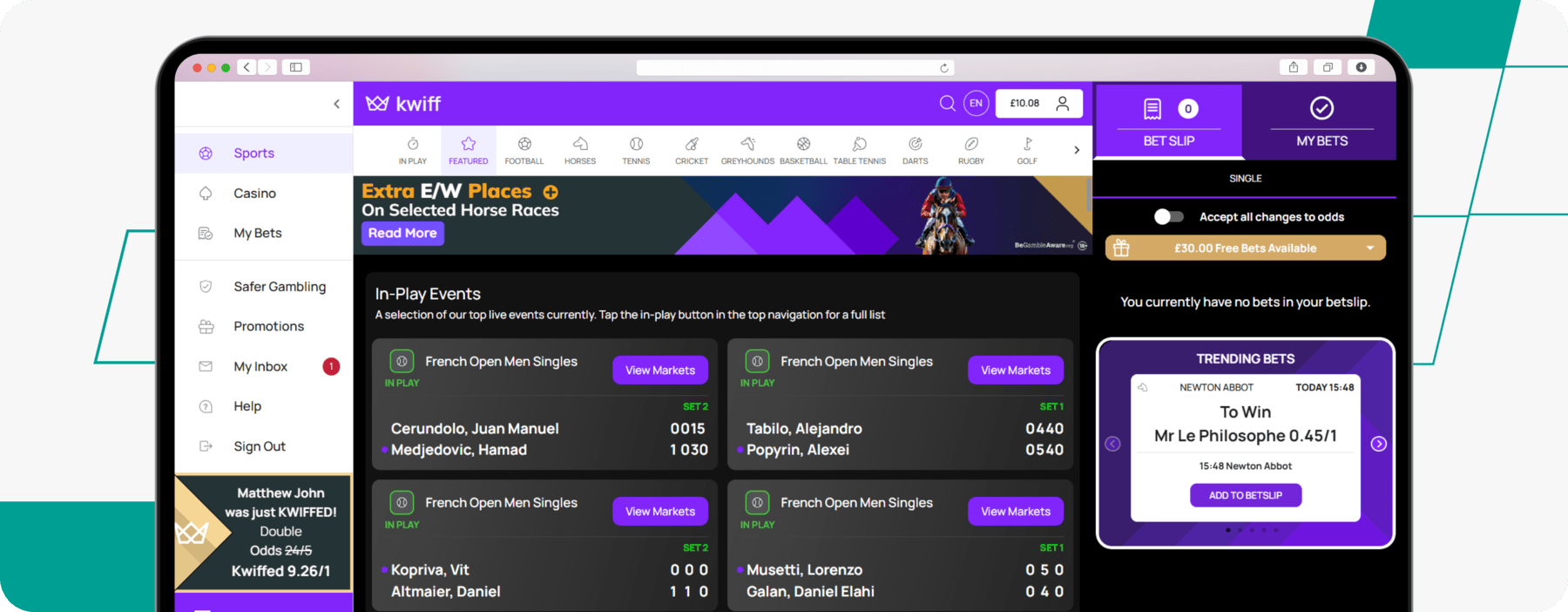Open account balance £10.08
The height and width of the screenshot is (612, 1568).
tap(1038, 103)
